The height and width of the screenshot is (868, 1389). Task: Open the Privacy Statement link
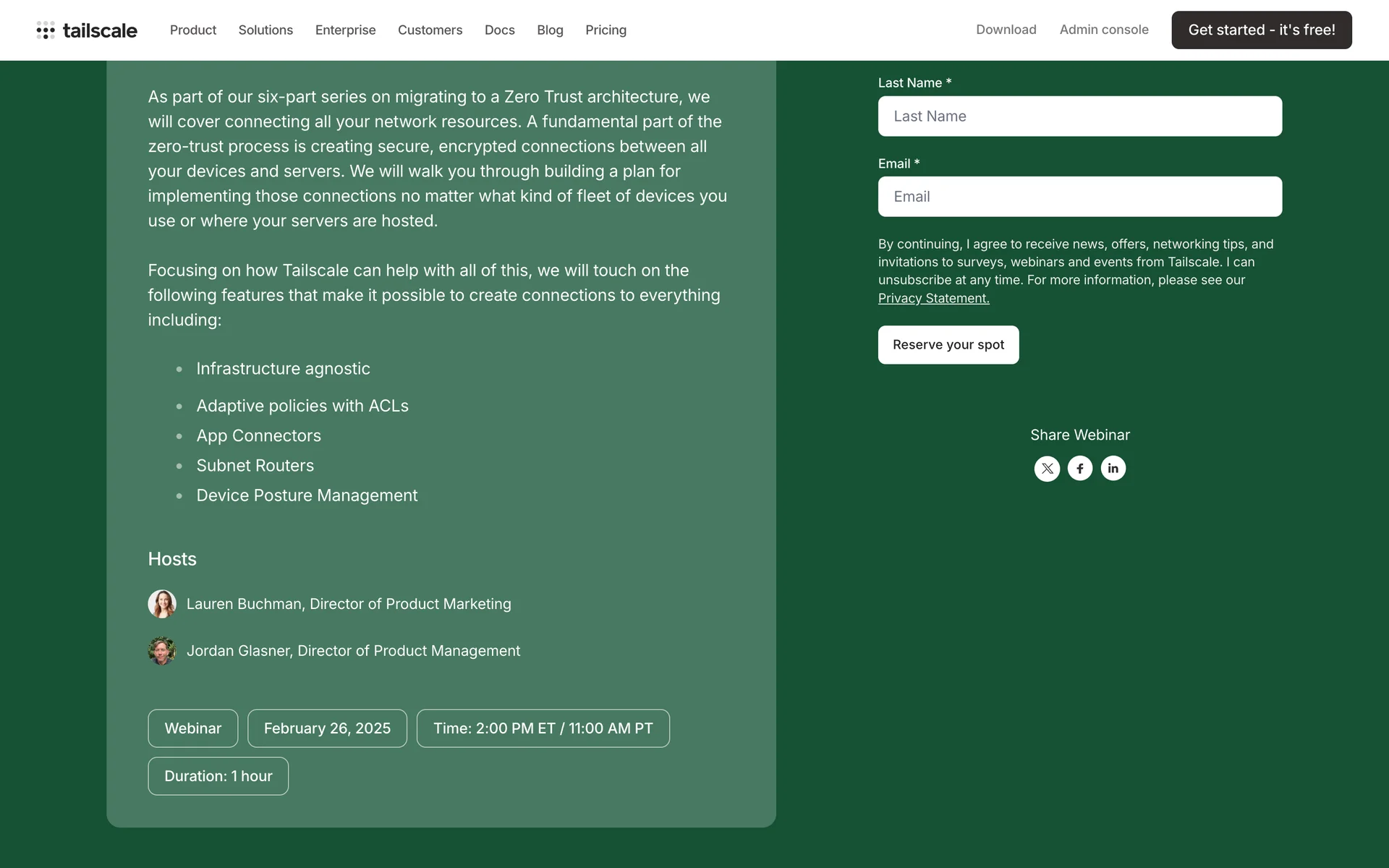click(933, 298)
